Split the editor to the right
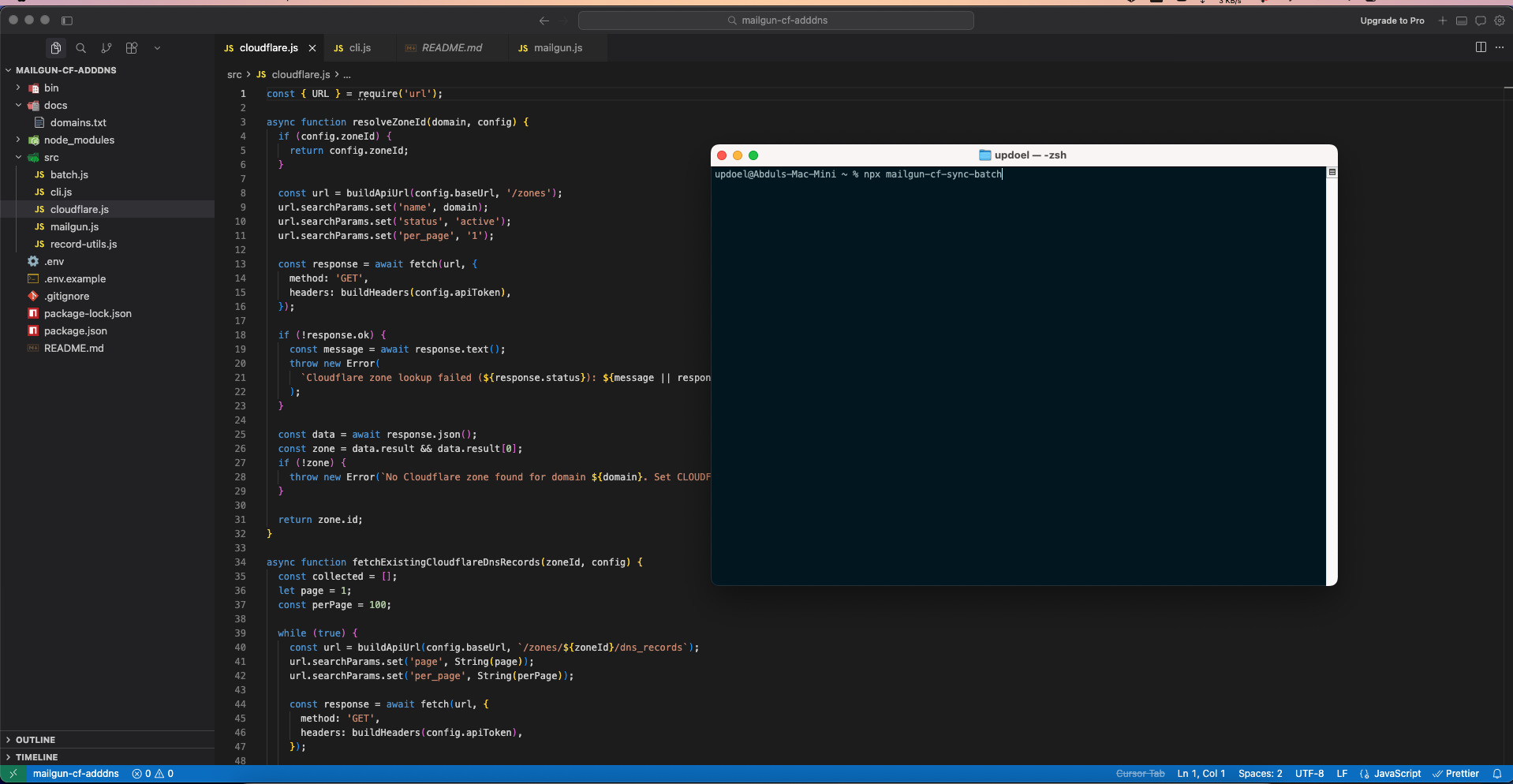 pyautogui.click(x=1481, y=47)
